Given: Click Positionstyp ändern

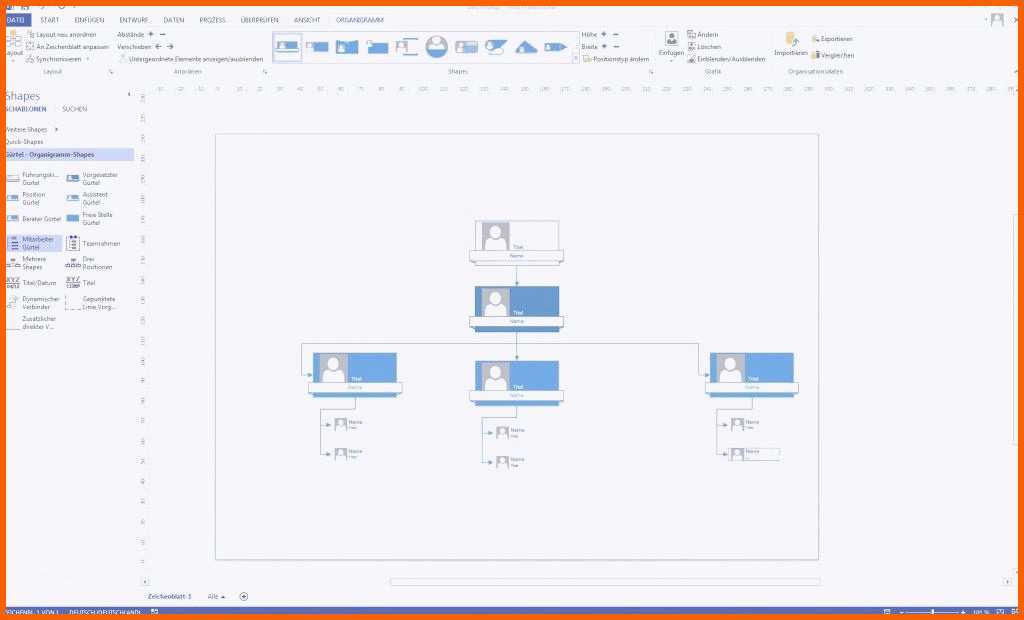Looking at the screenshot, I should click(615, 59).
